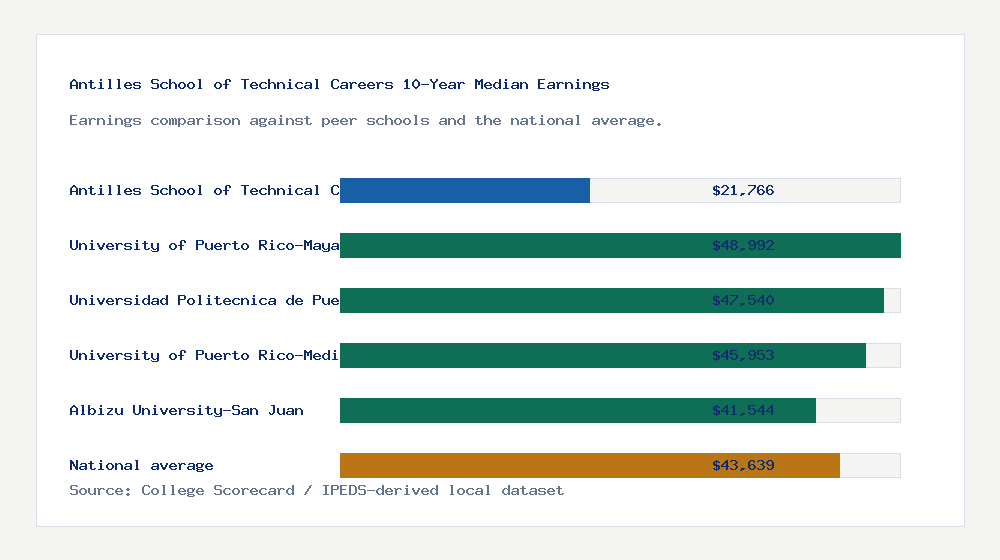Click the 'University of Puerto Rico-Maya' row label

(x=204, y=245)
